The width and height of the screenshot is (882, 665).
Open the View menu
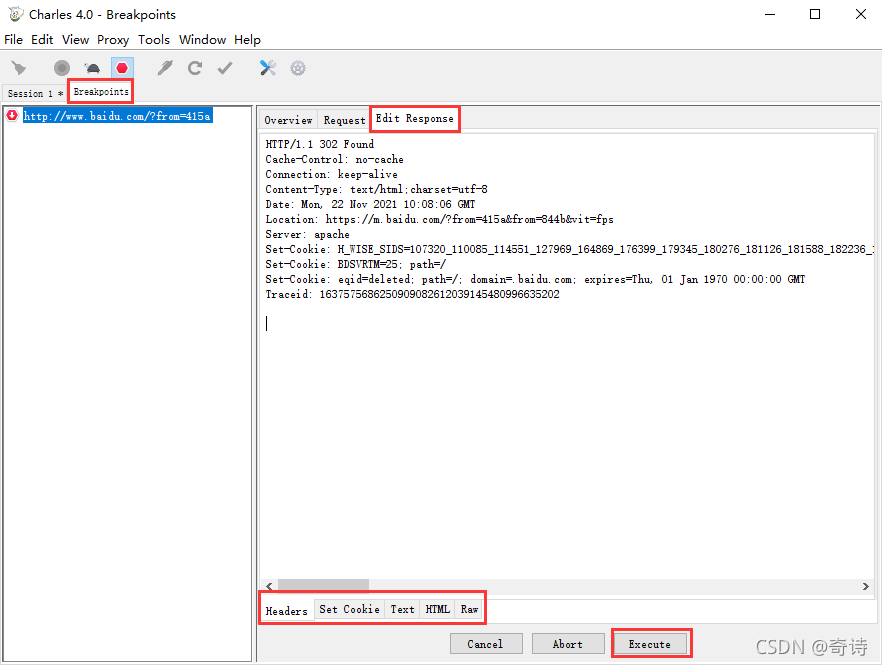(75, 39)
